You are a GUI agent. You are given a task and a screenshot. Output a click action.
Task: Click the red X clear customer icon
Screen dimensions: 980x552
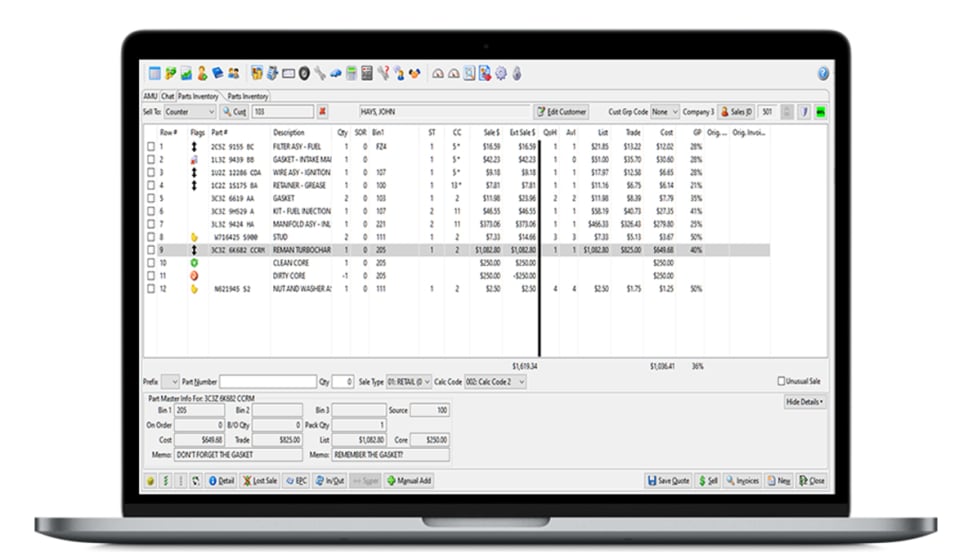(322, 112)
